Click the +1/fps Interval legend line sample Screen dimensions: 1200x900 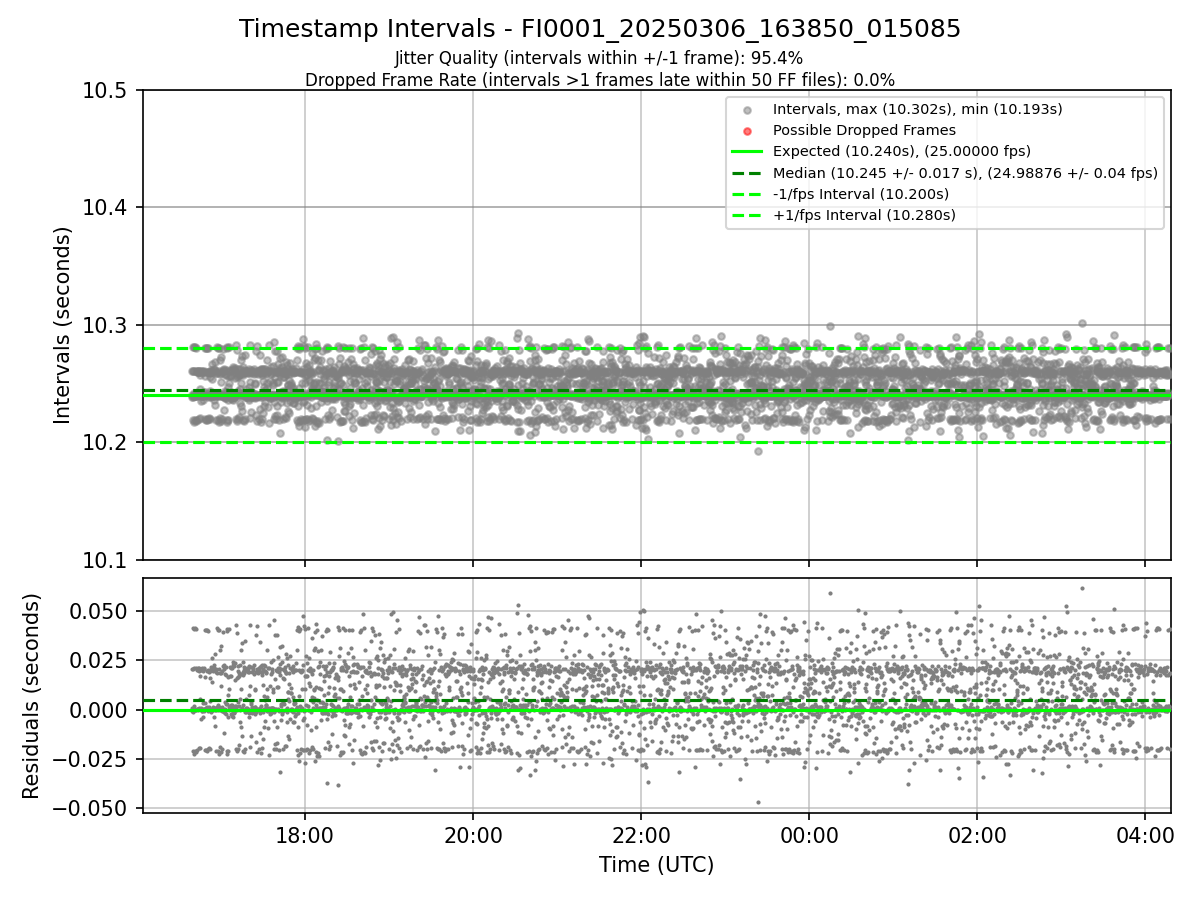(747, 215)
